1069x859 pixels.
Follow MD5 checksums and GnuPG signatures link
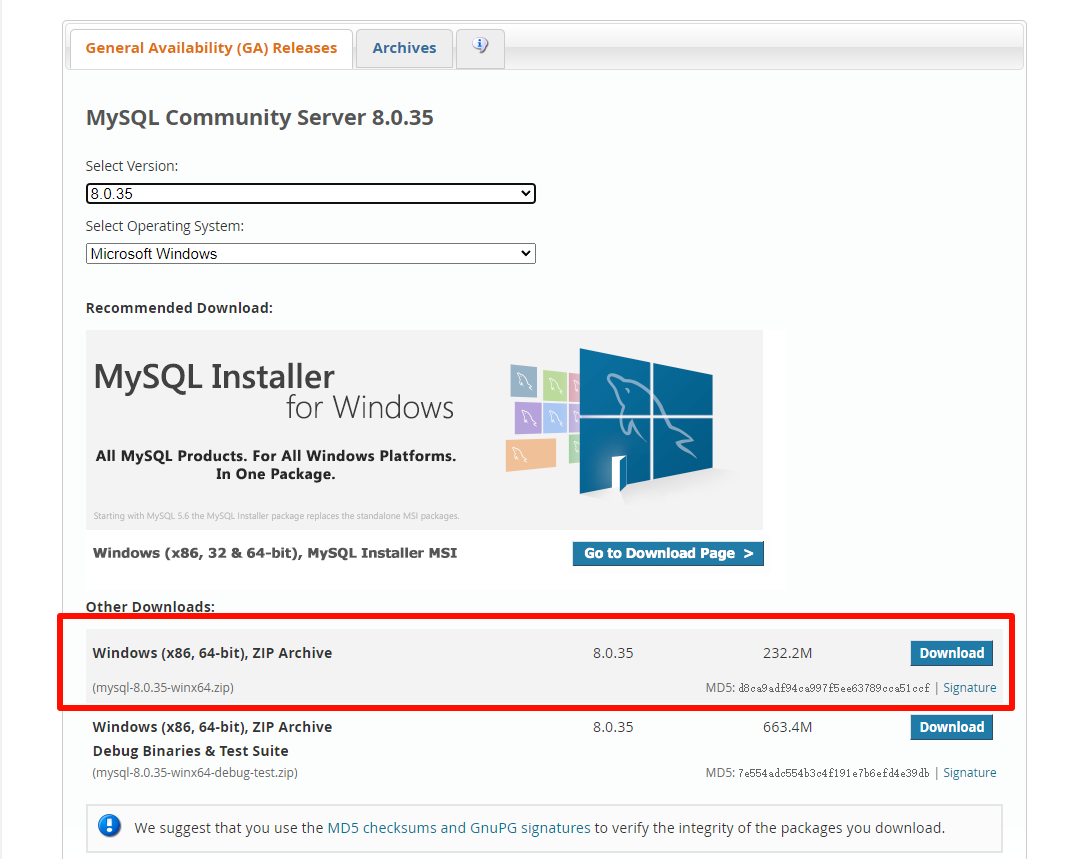point(459,828)
